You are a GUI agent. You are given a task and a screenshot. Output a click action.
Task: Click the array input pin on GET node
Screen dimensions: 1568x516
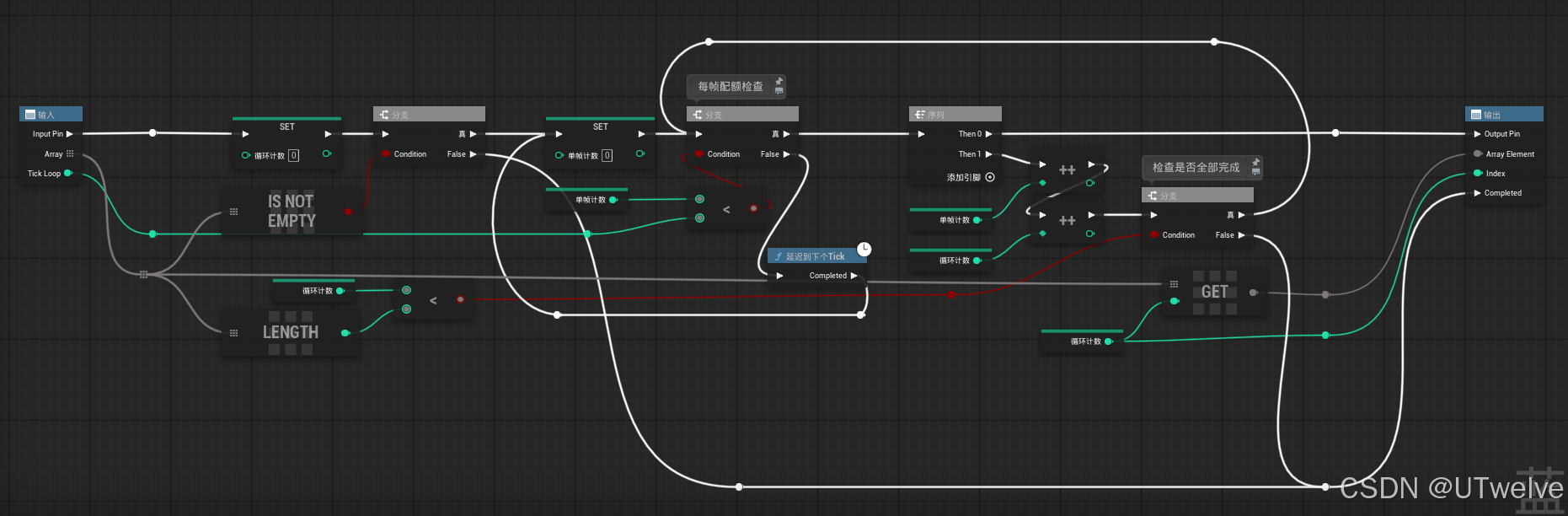click(1174, 284)
